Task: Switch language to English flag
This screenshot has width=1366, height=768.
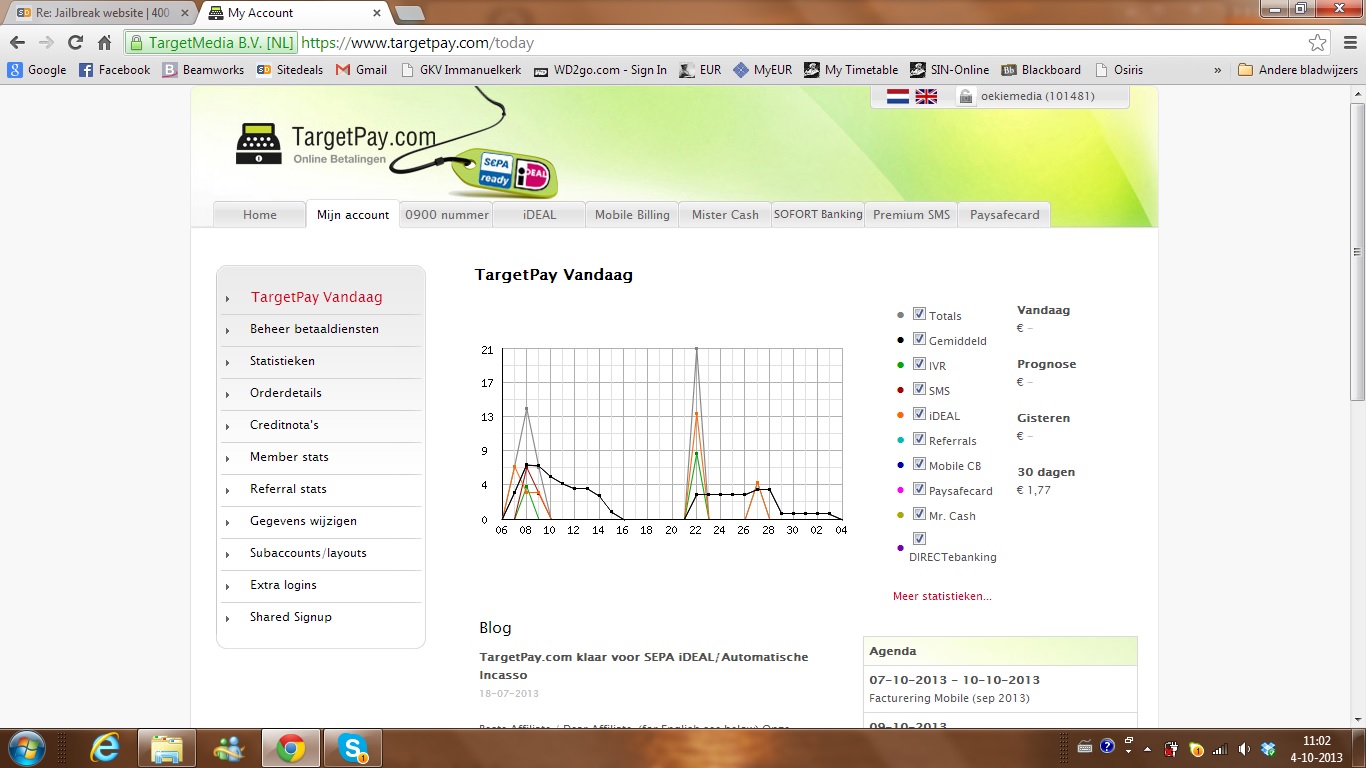Action: pyautogui.click(x=926, y=97)
